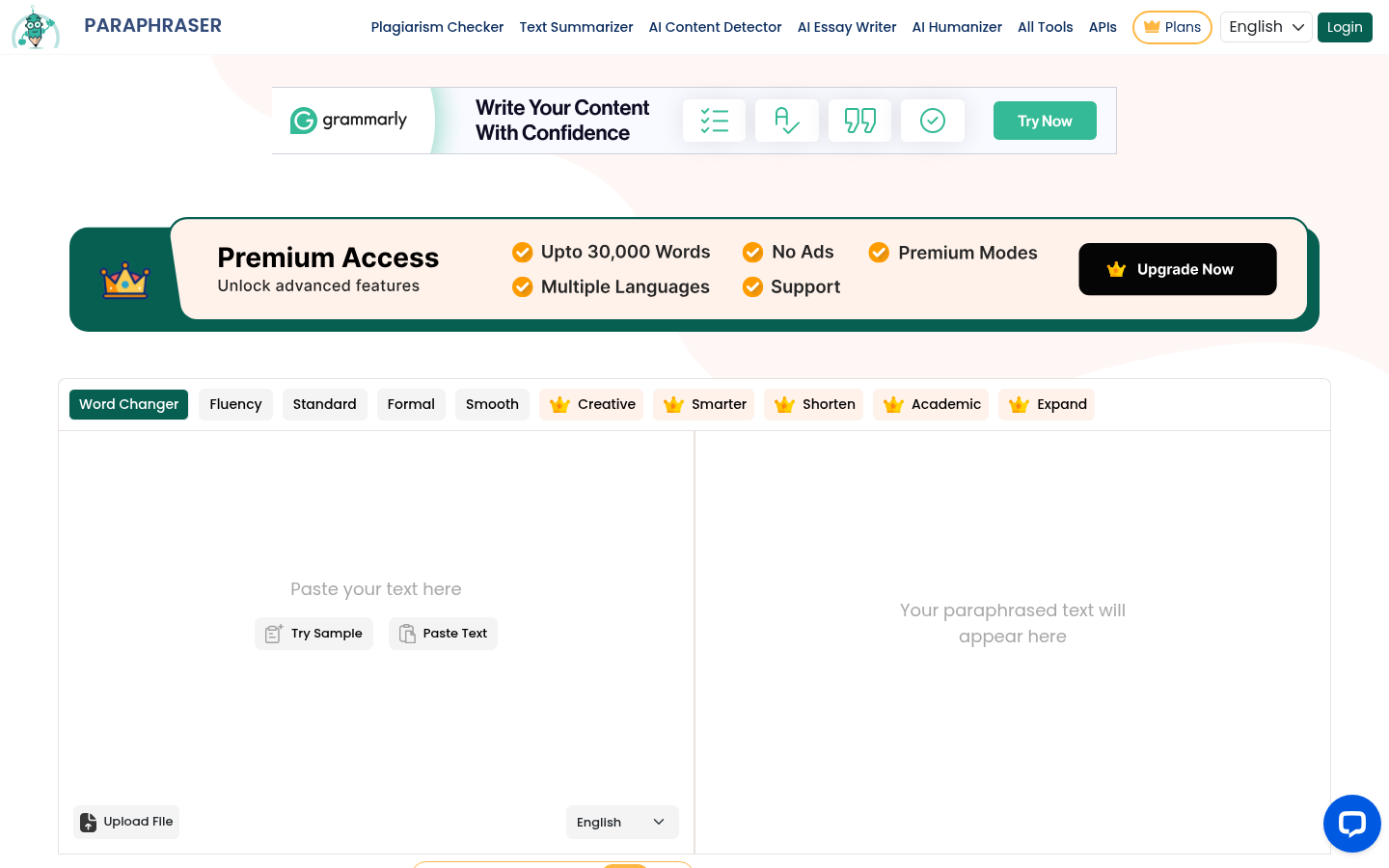Click the Upload File document icon
The height and width of the screenshot is (868, 1389).
pos(88,822)
